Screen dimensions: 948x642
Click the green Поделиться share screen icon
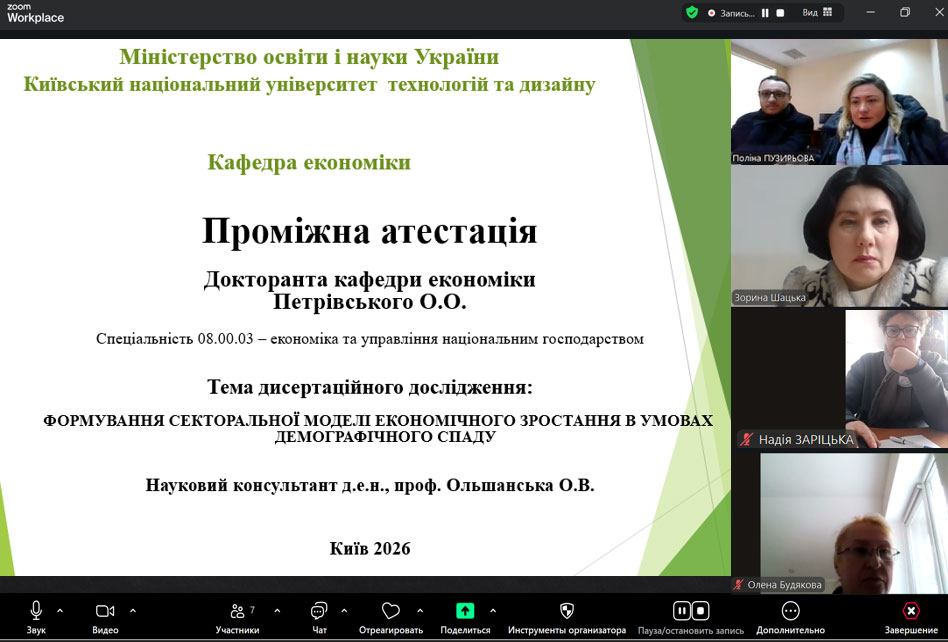coord(465,611)
